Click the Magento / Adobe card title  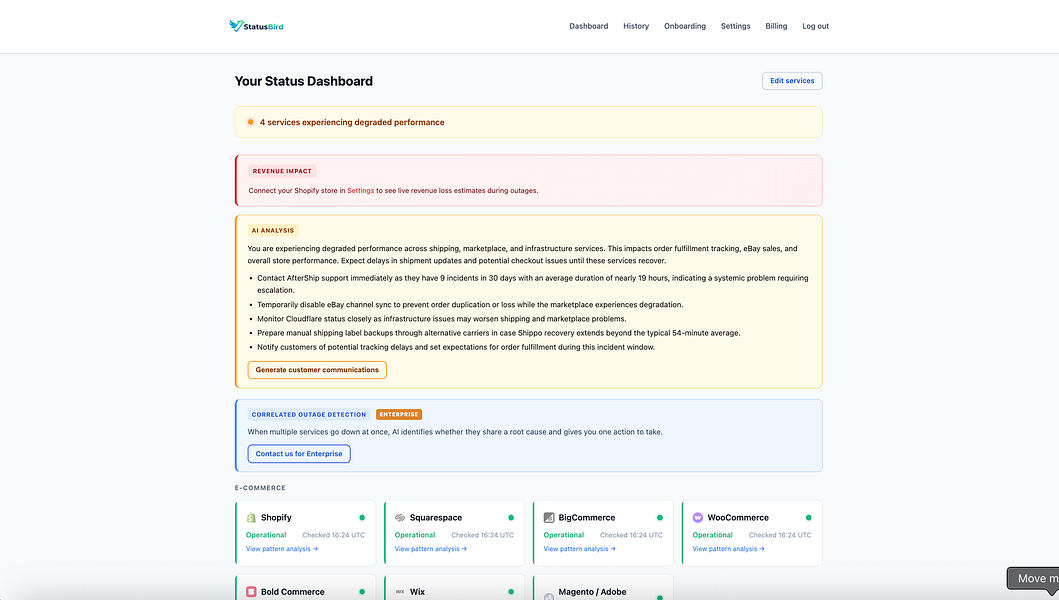(592, 592)
